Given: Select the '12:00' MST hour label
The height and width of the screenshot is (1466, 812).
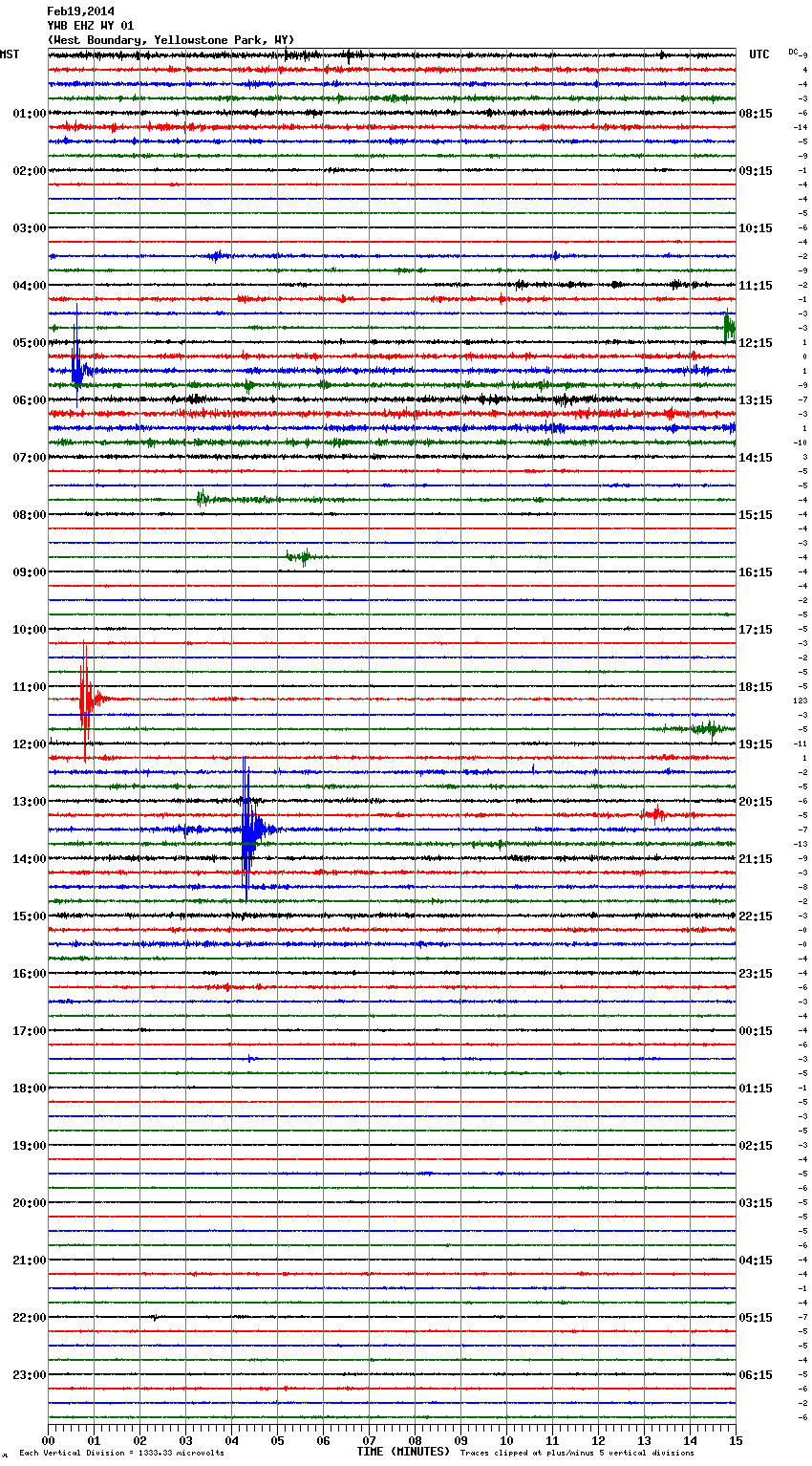Looking at the screenshot, I should click(x=30, y=744).
